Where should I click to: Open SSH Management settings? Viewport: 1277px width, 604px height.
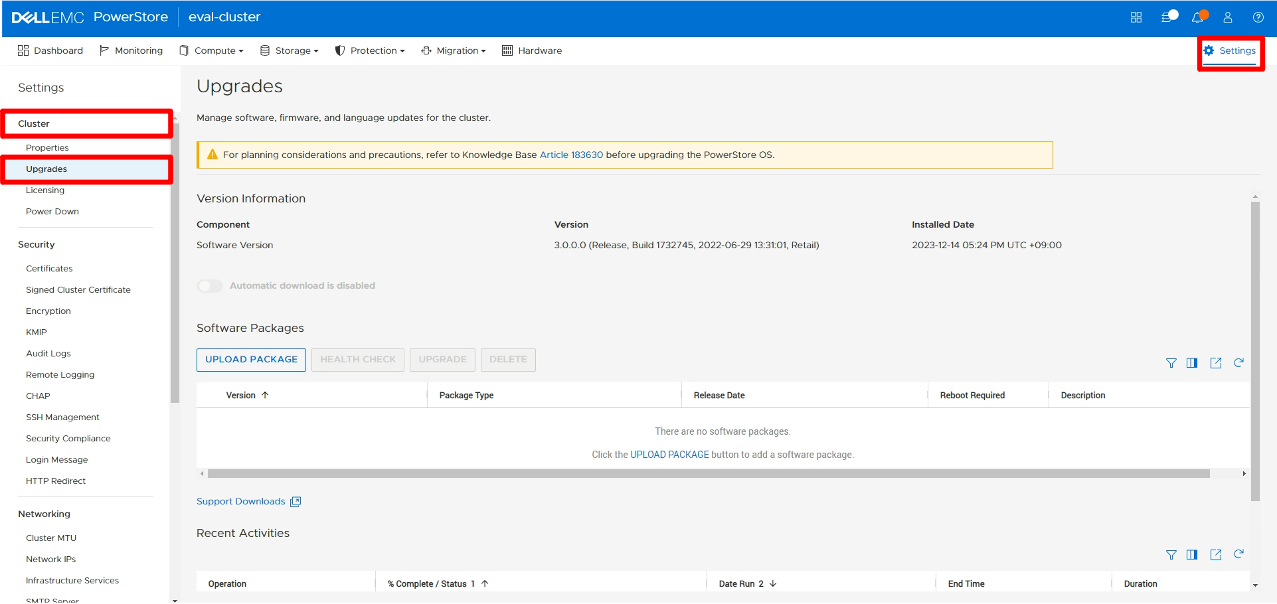point(63,417)
